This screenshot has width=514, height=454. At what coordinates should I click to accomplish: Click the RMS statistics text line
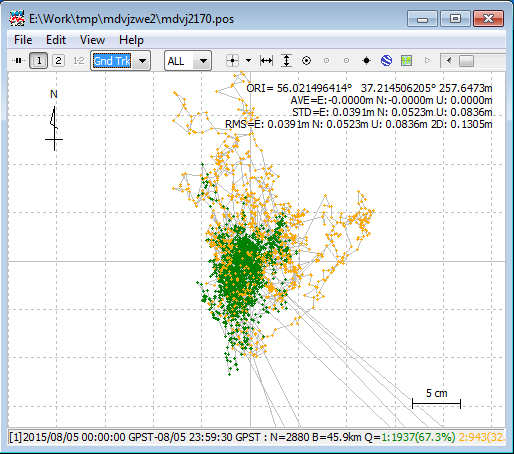pos(359,124)
